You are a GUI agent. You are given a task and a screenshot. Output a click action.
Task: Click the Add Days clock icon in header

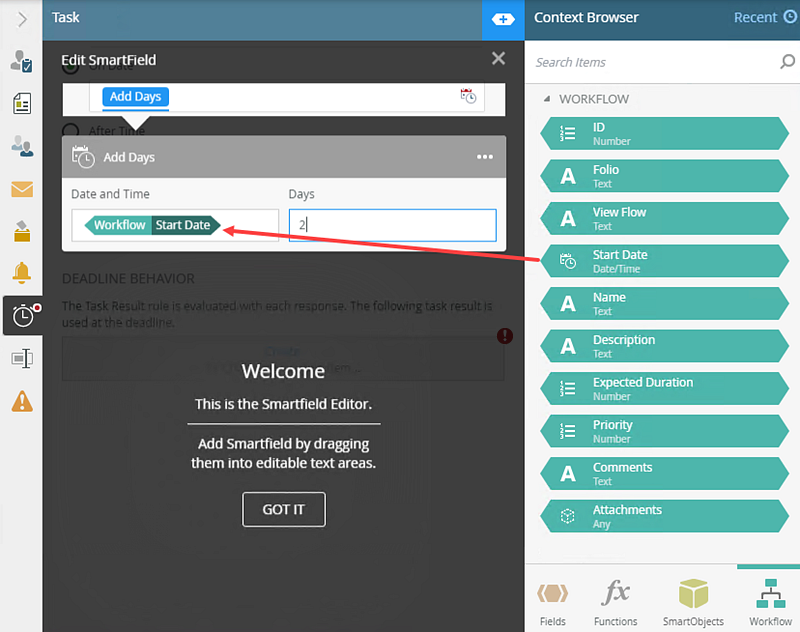coord(83,157)
